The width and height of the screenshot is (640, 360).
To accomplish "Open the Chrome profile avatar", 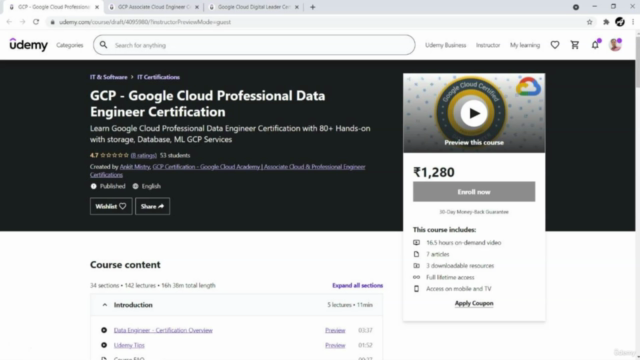I will (620, 22).
